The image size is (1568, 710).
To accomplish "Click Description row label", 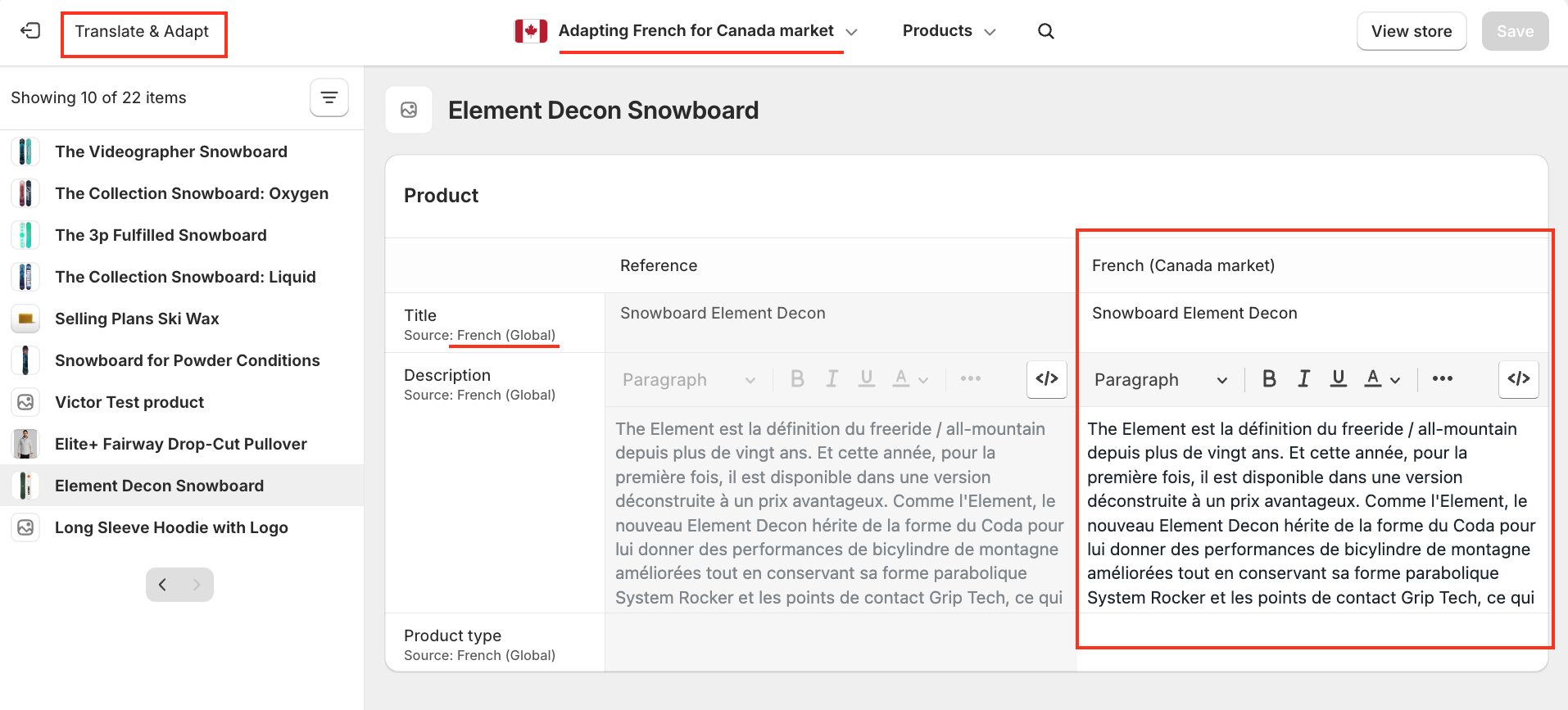I will 447,375.
